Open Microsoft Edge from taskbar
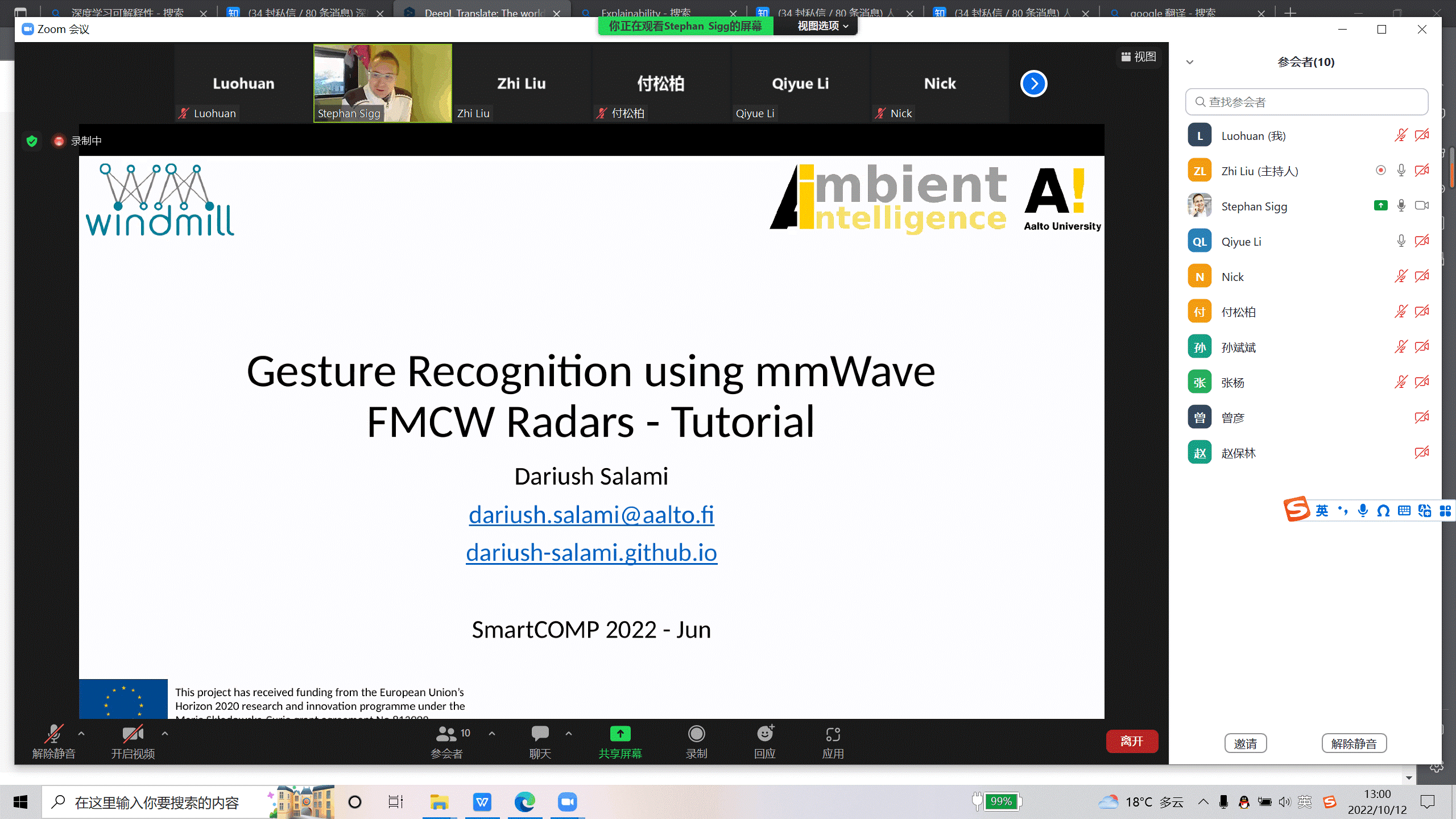The image size is (1456, 819). [524, 802]
